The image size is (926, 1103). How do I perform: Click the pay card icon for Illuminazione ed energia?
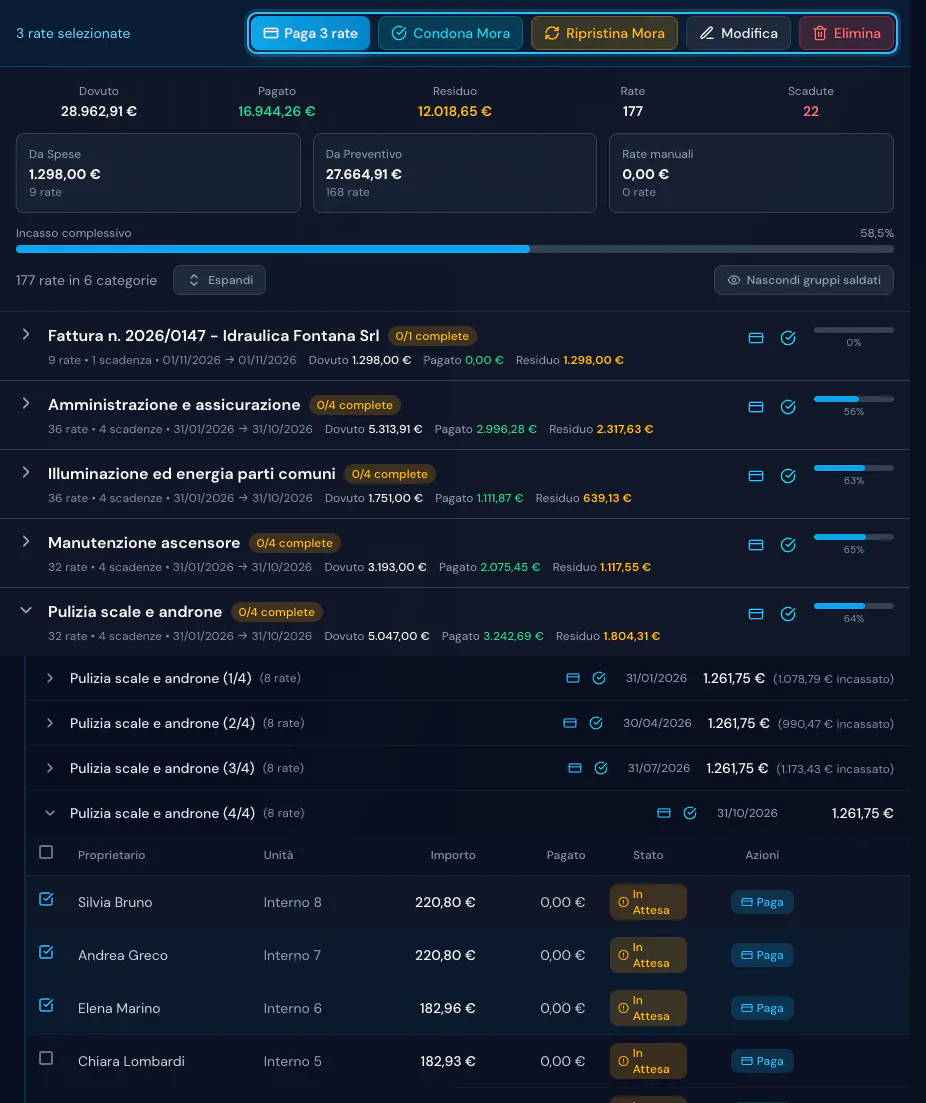[756, 476]
